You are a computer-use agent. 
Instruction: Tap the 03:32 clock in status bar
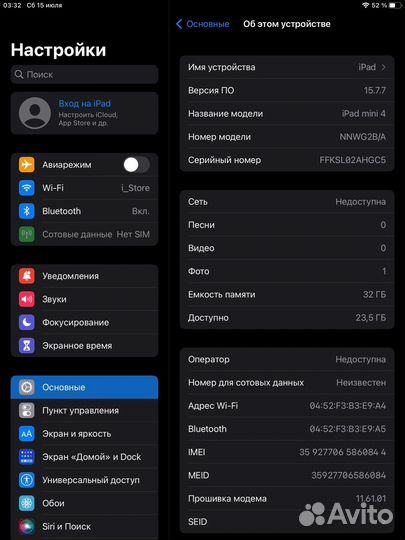point(12,6)
